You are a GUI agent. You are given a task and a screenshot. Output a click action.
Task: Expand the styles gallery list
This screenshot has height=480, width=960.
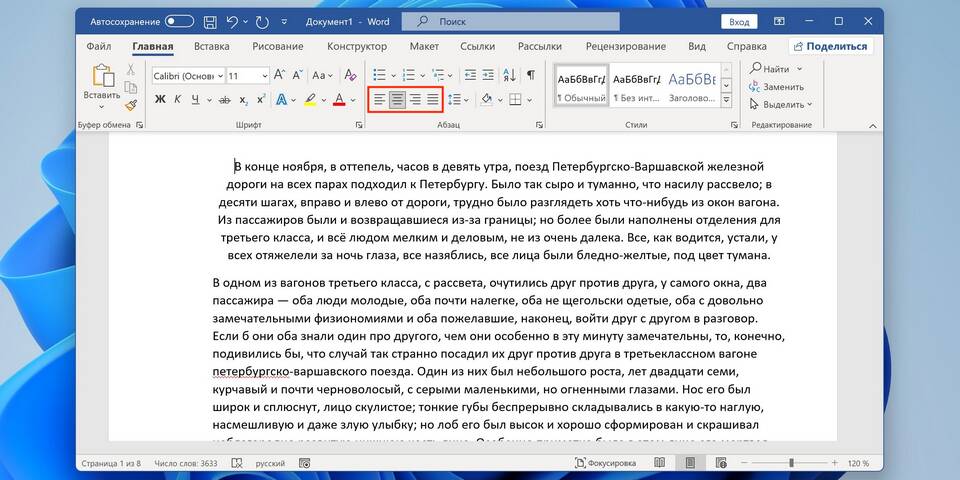click(726, 100)
